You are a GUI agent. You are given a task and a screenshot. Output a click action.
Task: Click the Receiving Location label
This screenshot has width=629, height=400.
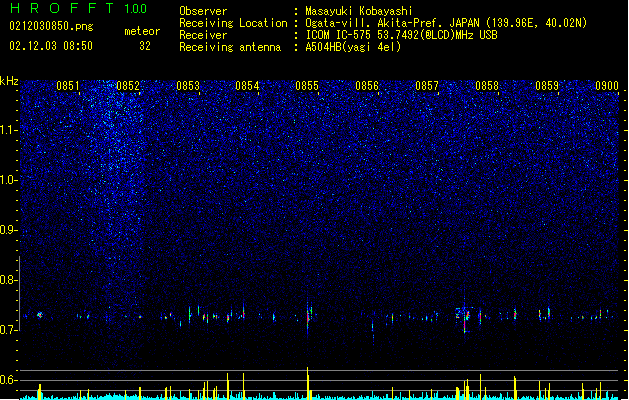[x=233, y=23]
